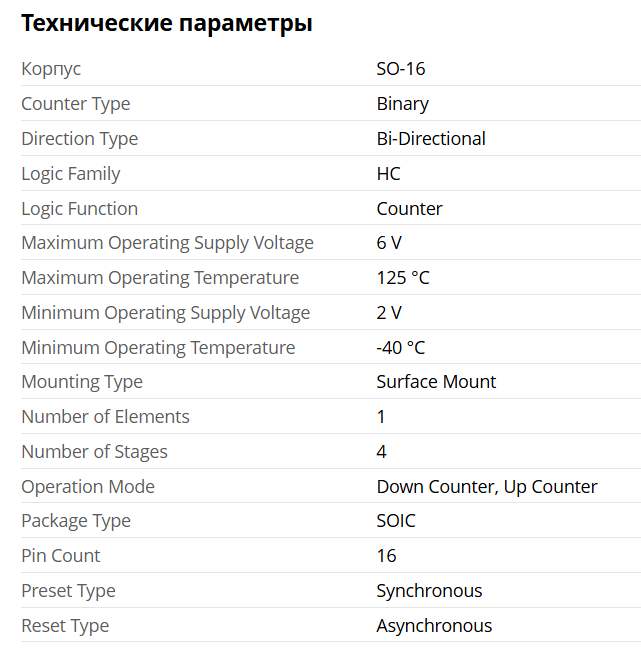Select the 'Asynchronous' reset type value
The height and width of the screenshot is (651, 641).
point(434,626)
